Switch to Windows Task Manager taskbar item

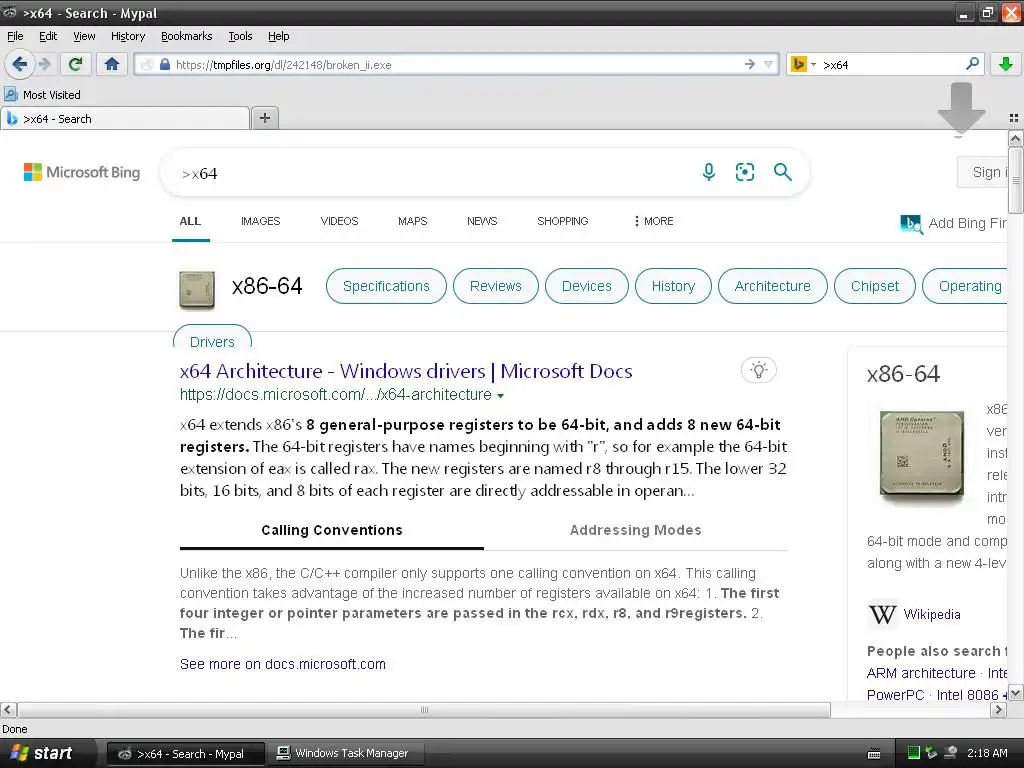[x=344, y=753]
